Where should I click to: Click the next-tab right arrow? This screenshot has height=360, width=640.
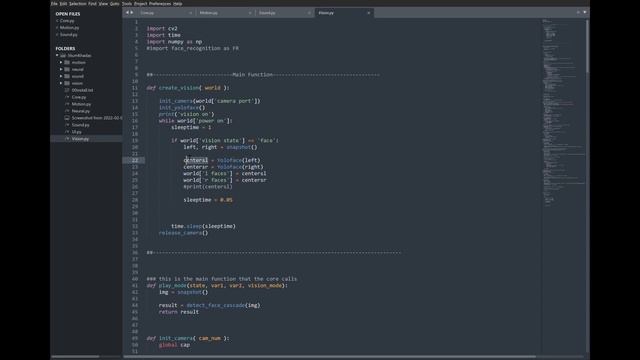pos(131,13)
